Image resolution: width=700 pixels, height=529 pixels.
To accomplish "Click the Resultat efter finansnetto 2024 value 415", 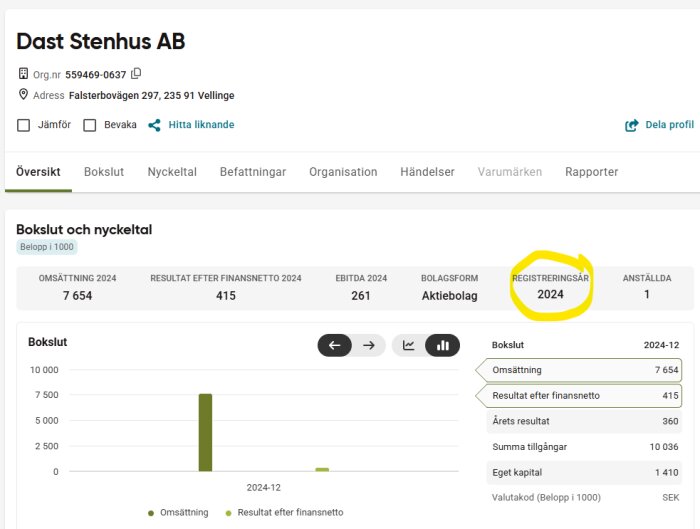I will [x=226, y=296].
